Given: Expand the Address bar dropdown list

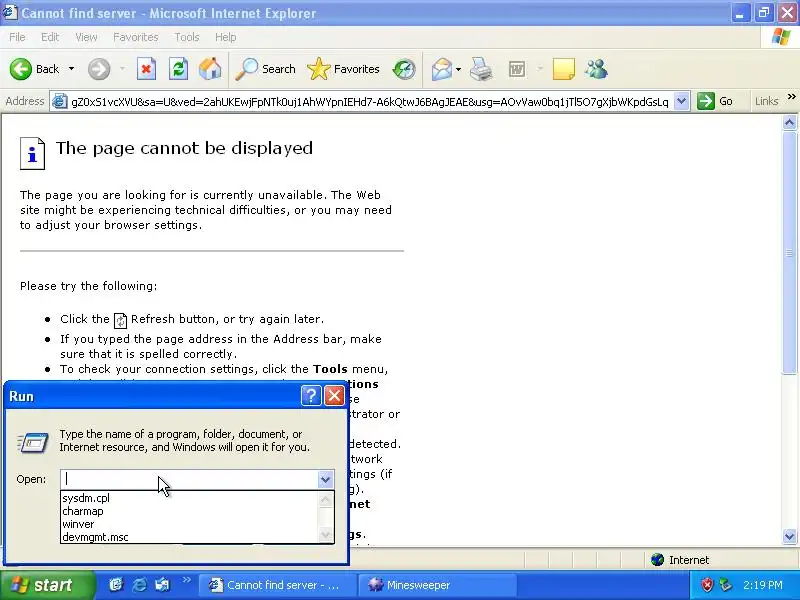Looking at the screenshot, I should (681, 101).
